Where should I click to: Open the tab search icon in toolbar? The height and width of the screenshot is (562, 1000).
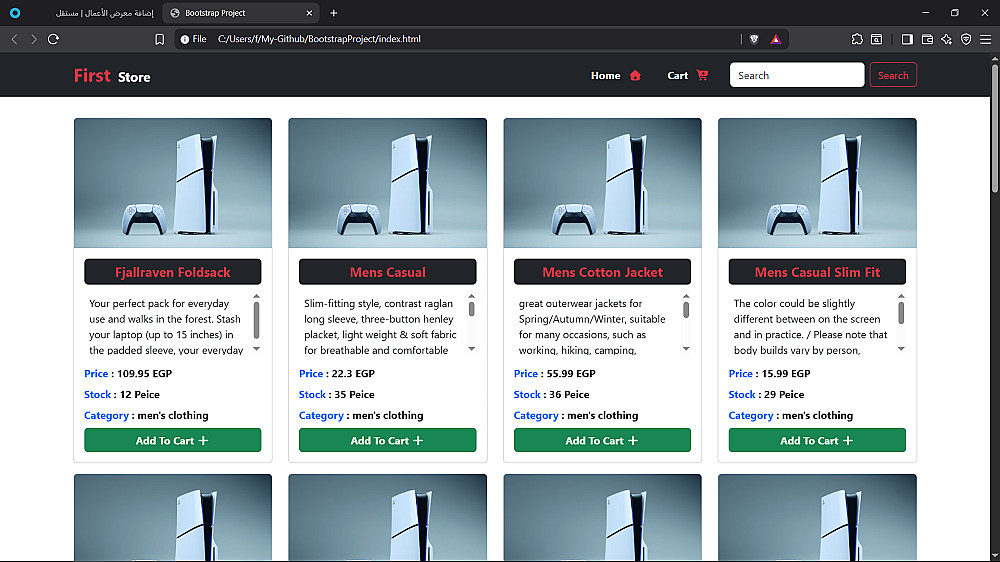click(x=877, y=39)
